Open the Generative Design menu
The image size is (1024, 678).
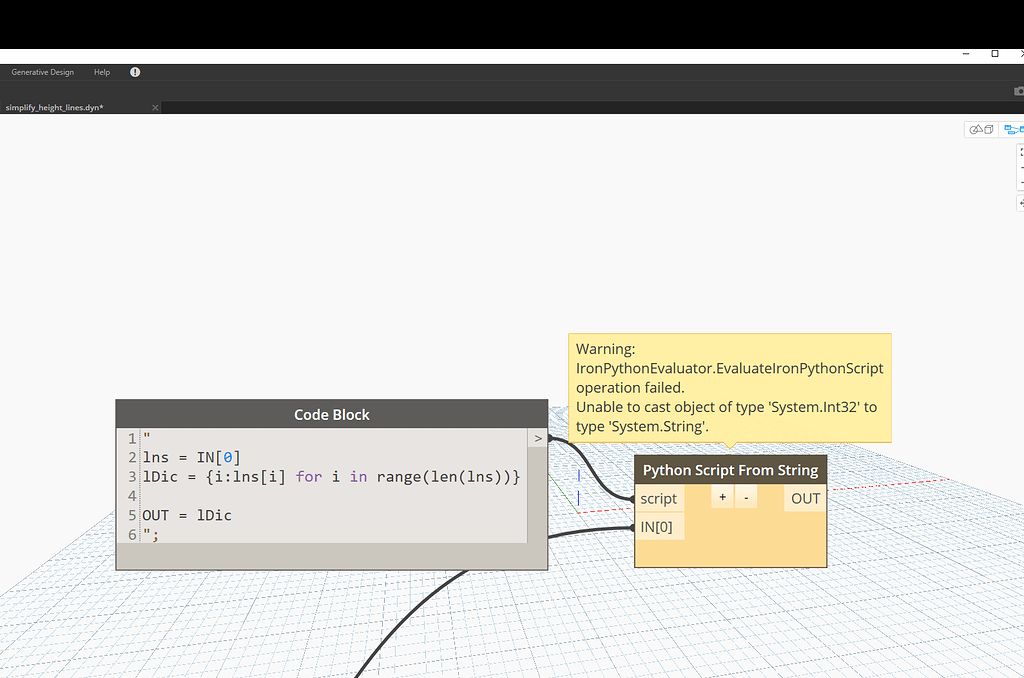[42, 71]
